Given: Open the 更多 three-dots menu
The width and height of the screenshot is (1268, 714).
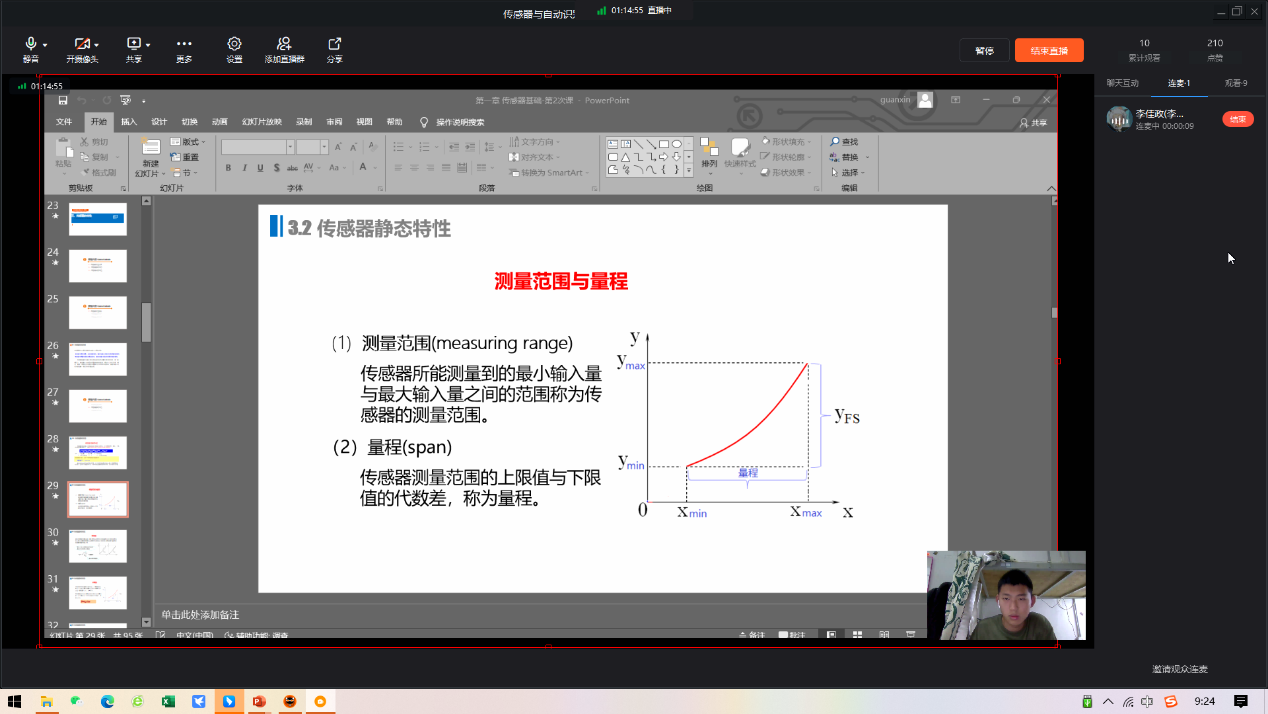Looking at the screenshot, I should 184,45.
